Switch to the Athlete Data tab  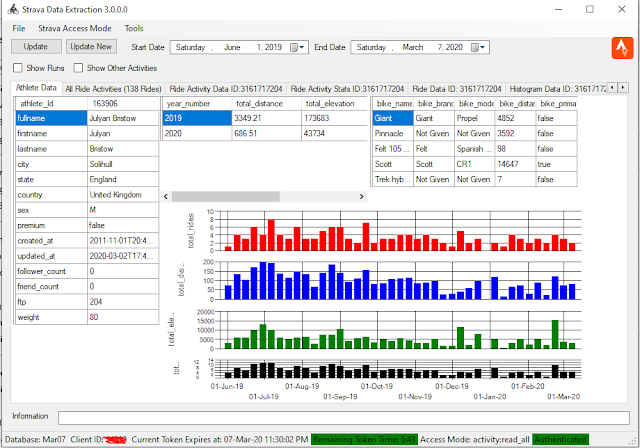pos(36,88)
